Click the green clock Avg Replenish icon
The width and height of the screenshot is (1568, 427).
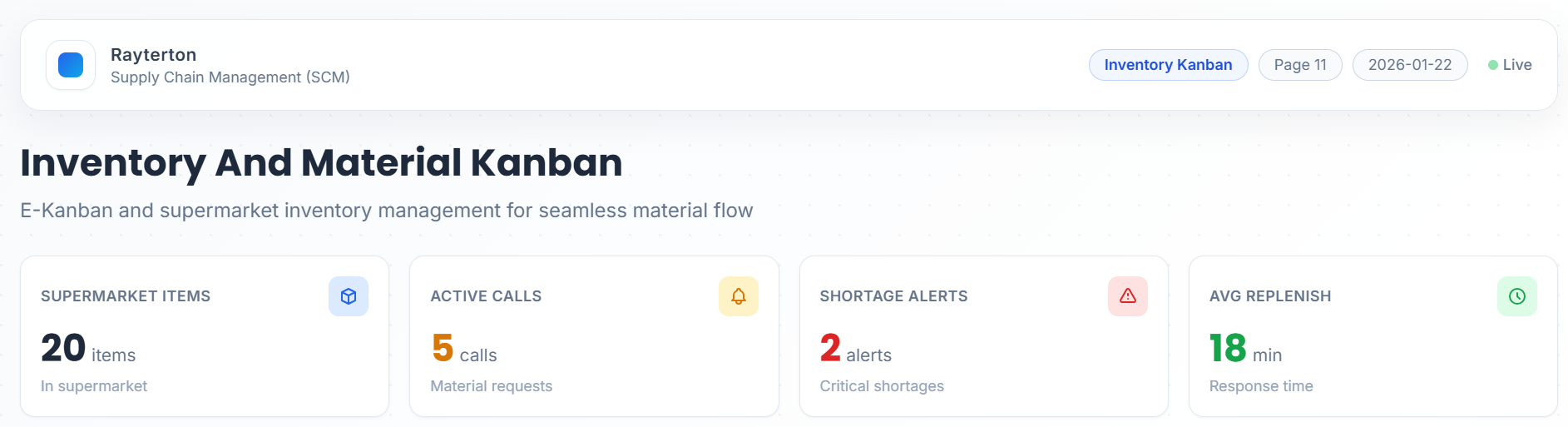coord(1517,296)
